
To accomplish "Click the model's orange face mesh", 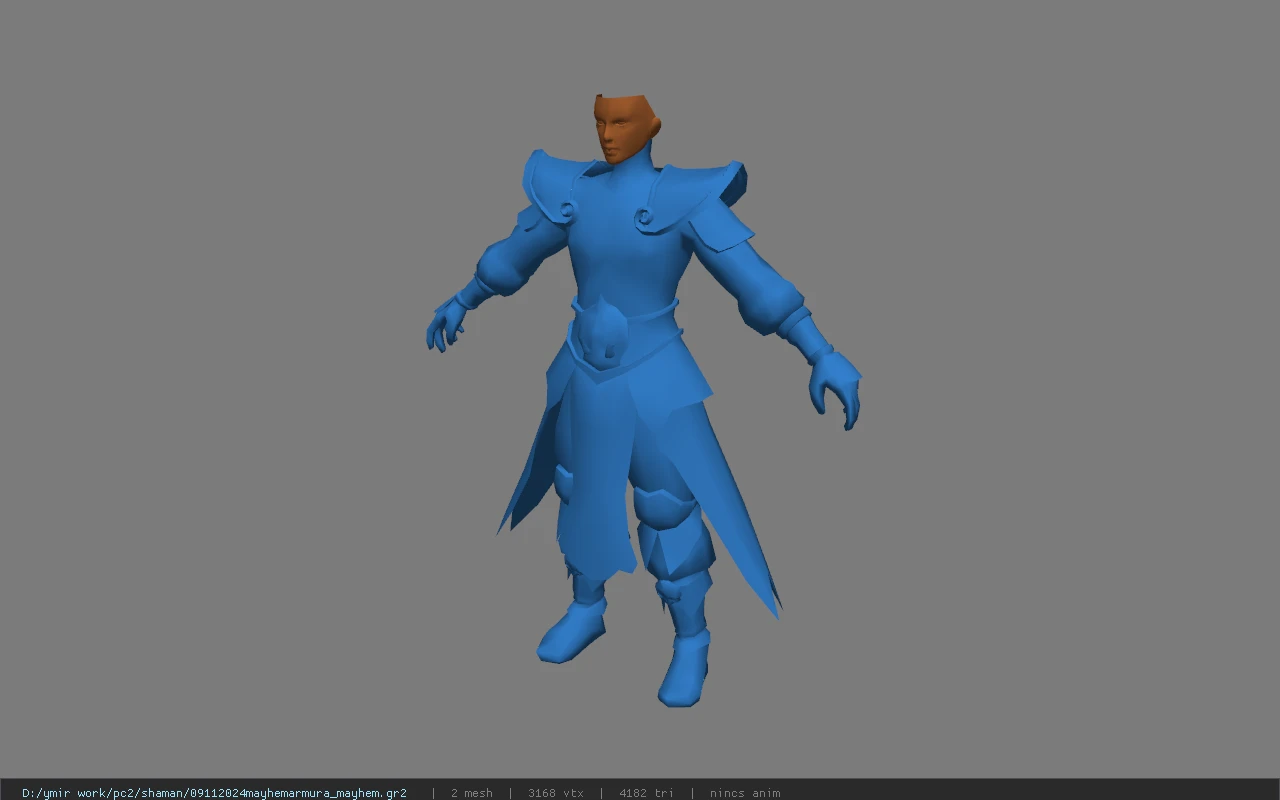I will click(625, 128).
